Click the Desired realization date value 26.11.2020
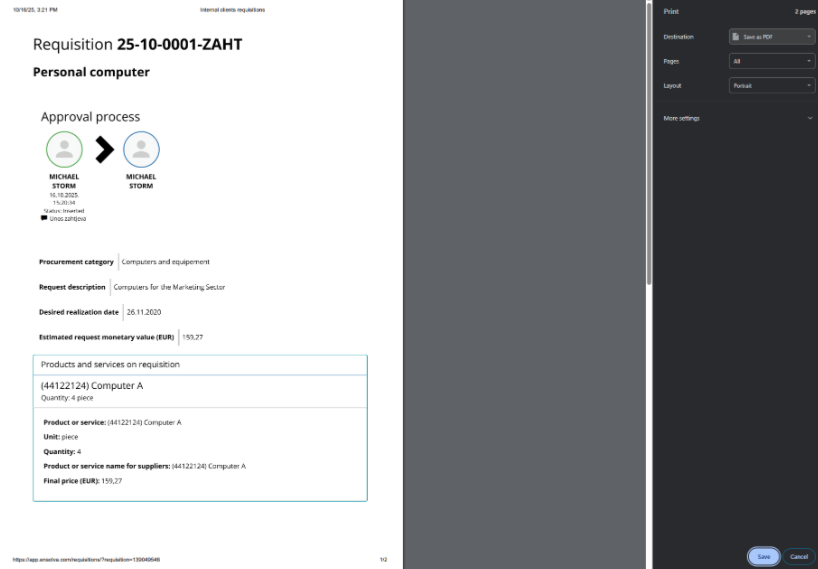The image size is (818, 569). coord(144,312)
